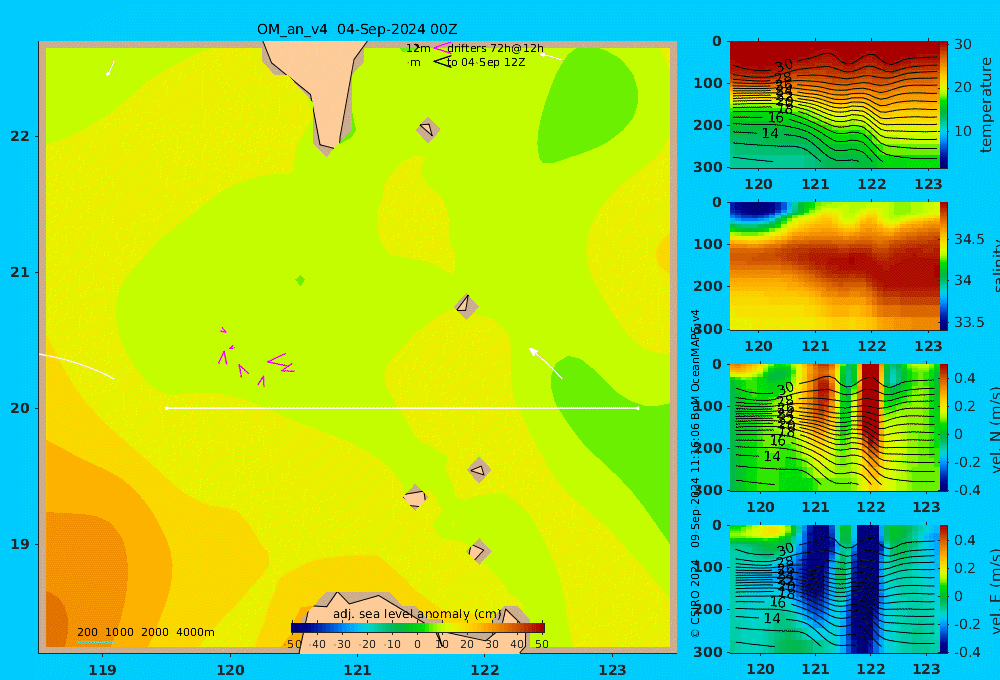Click the '34.5' tick on the salinity colorbar
The height and width of the screenshot is (680, 1000).
(x=969, y=239)
